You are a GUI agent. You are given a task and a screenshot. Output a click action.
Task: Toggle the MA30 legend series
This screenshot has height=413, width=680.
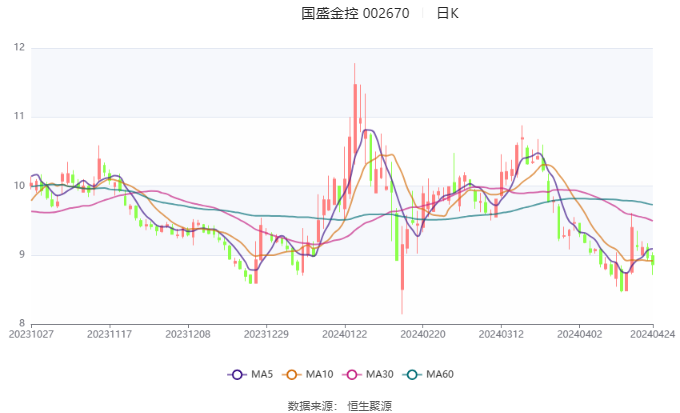(x=368, y=374)
